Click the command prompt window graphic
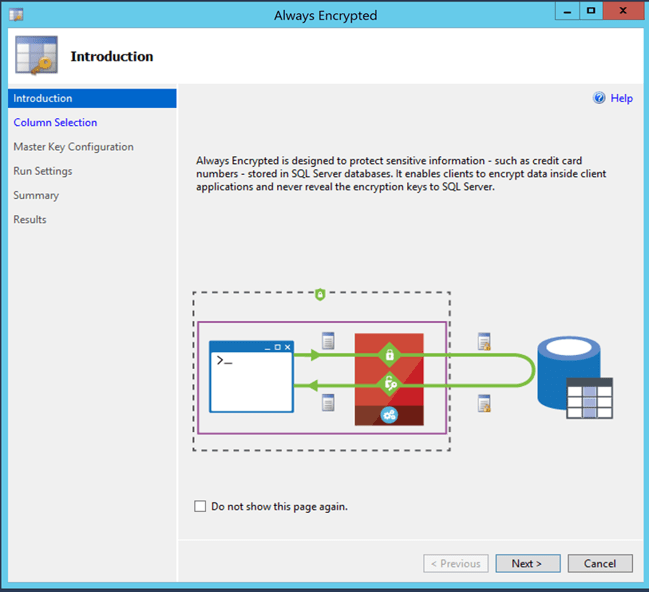The width and height of the screenshot is (649, 592). click(x=251, y=376)
